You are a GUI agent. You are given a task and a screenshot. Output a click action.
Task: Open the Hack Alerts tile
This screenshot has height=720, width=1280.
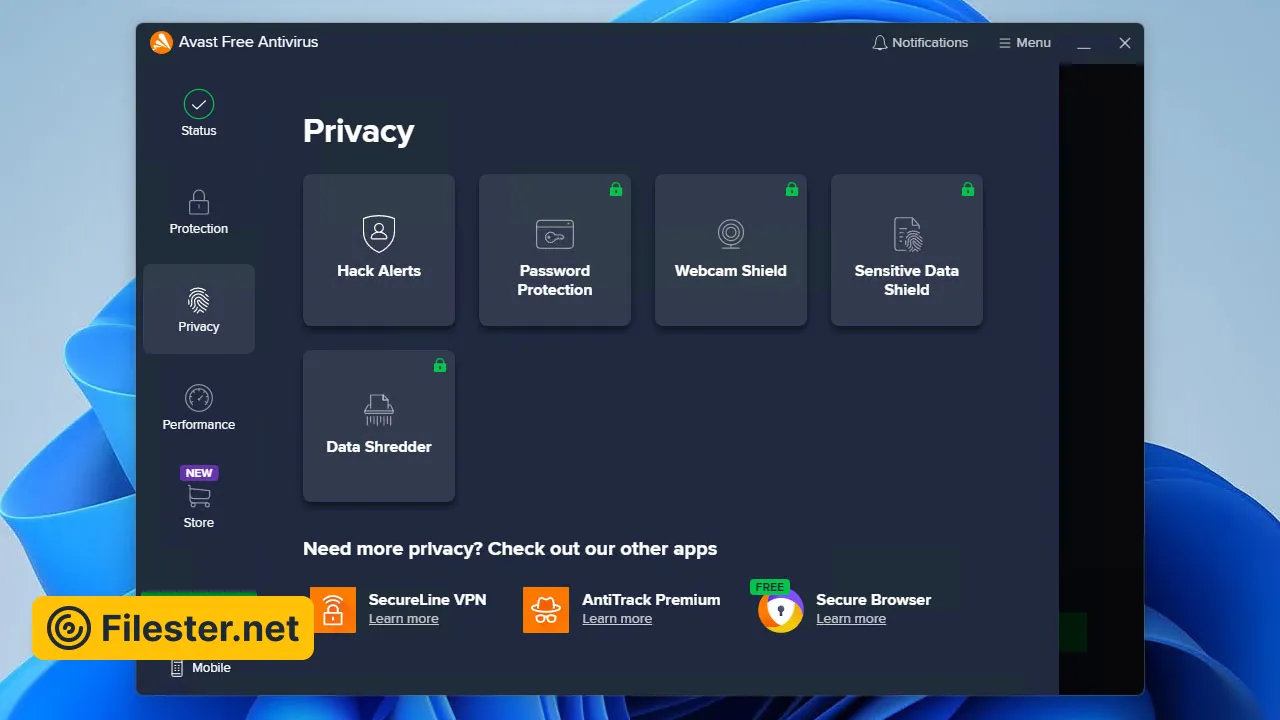click(x=379, y=250)
